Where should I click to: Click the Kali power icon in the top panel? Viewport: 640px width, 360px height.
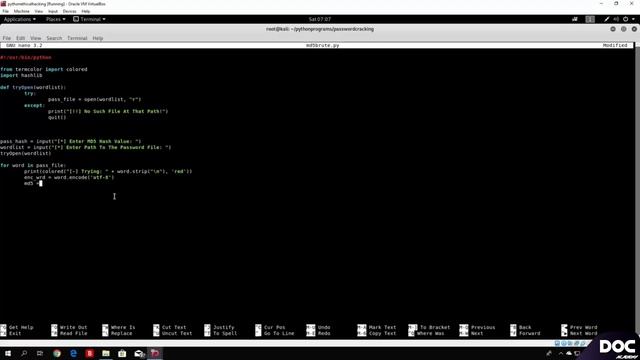click(x=625, y=19)
